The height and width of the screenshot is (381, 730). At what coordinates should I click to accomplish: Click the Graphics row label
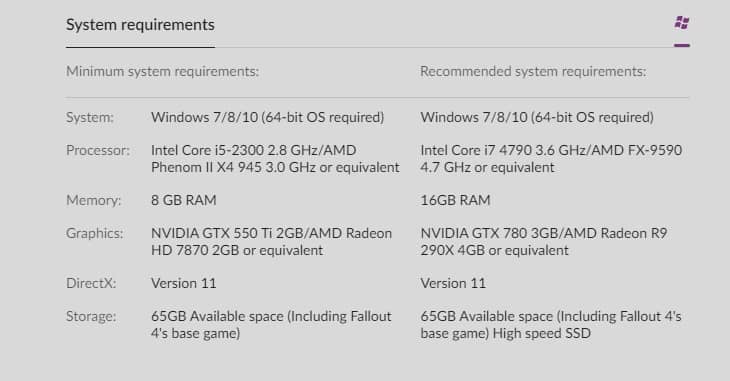point(95,233)
